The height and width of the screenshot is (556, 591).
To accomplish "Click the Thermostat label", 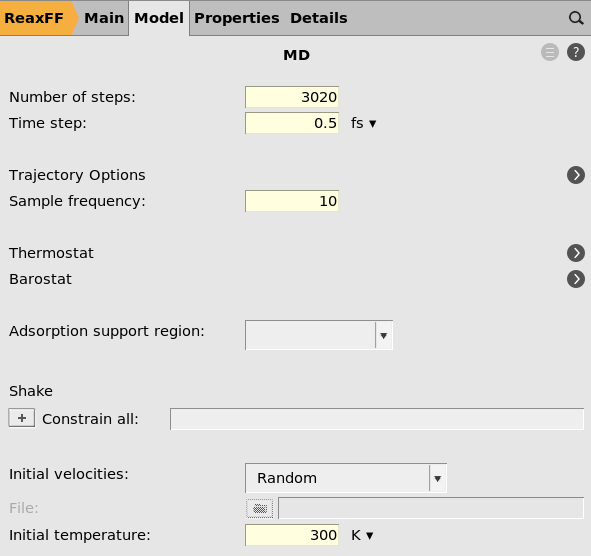I will click(51, 253).
